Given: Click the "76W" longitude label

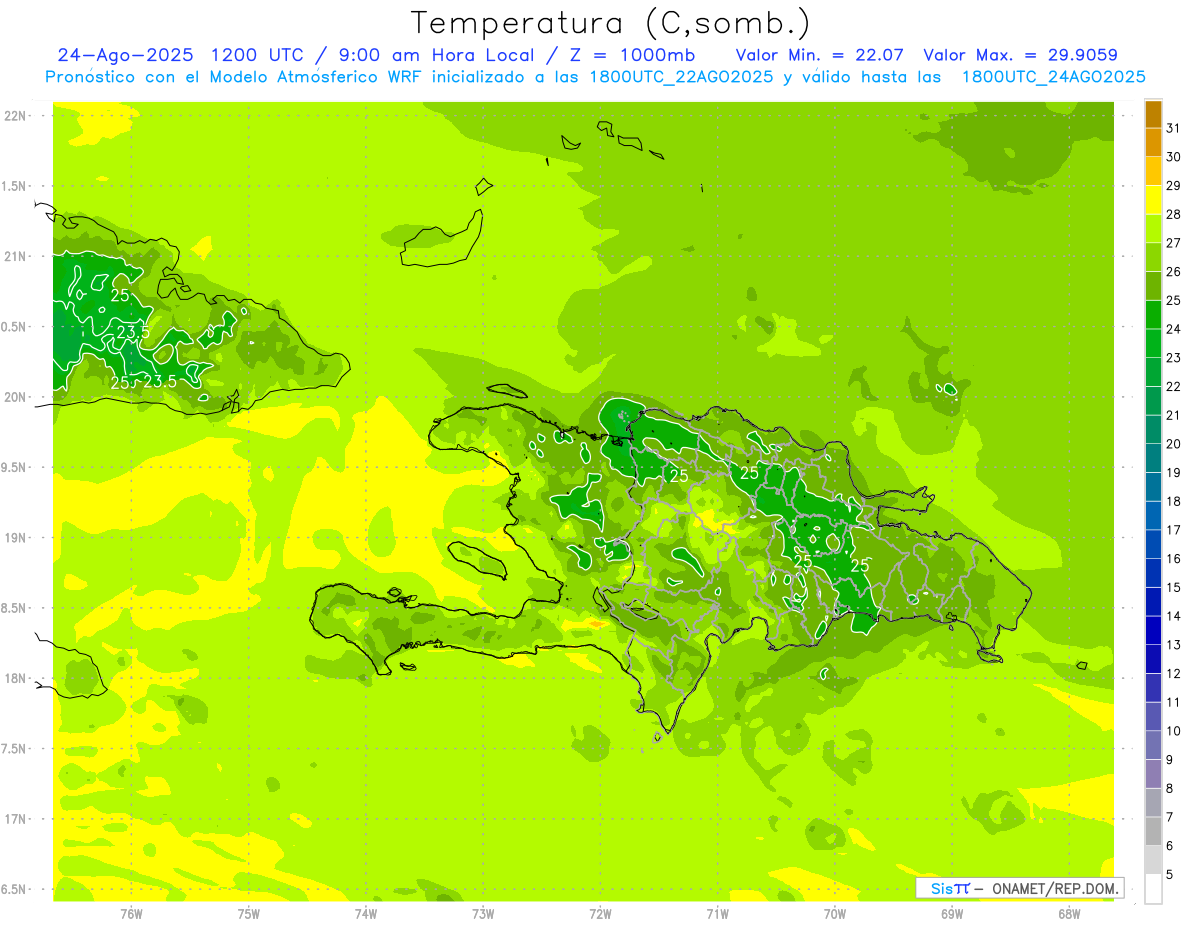Looking at the screenshot, I should [x=131, y=913].
